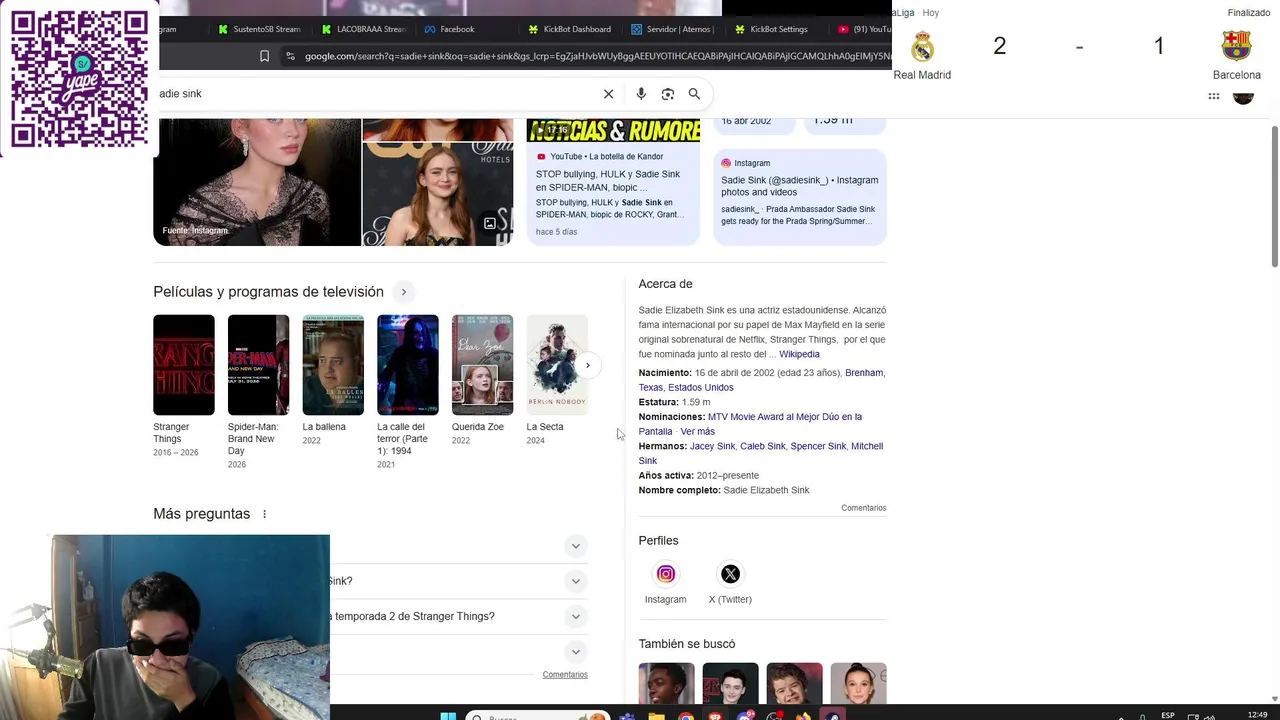Viewport: 1280px width, 720px height.
Task: Open the Más preguntas options menu
Action: pos(265,514)
